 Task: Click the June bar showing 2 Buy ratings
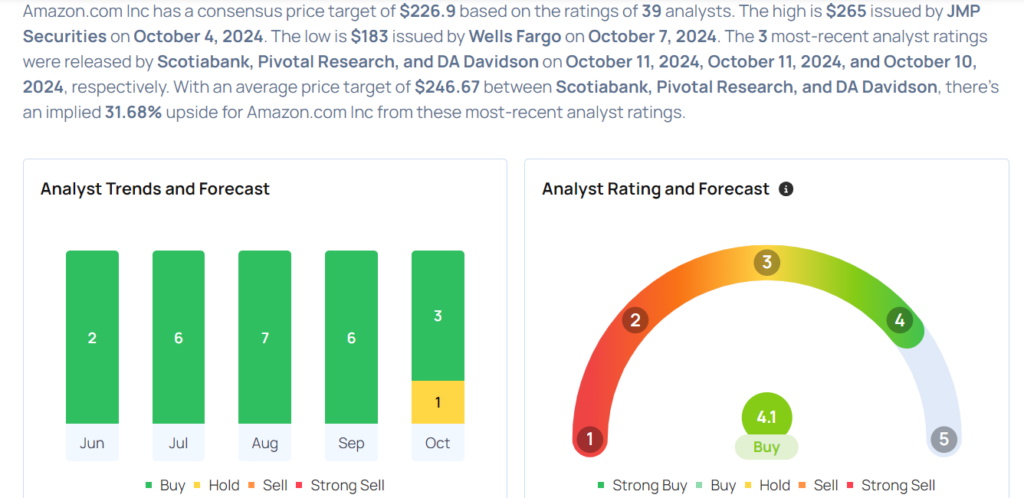tap(92, 337)
